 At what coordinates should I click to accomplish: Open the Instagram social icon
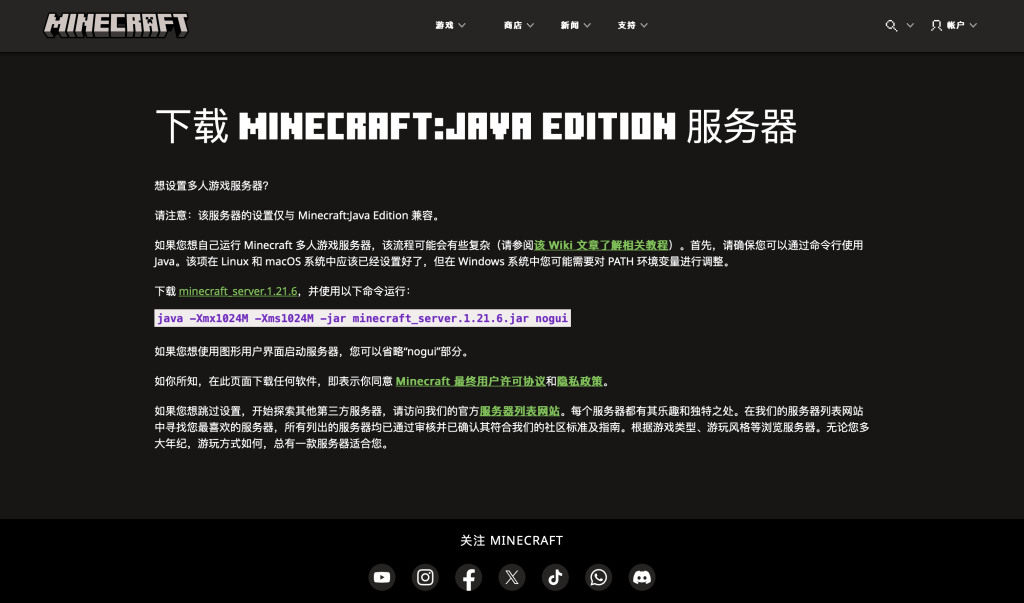(426, 577)
